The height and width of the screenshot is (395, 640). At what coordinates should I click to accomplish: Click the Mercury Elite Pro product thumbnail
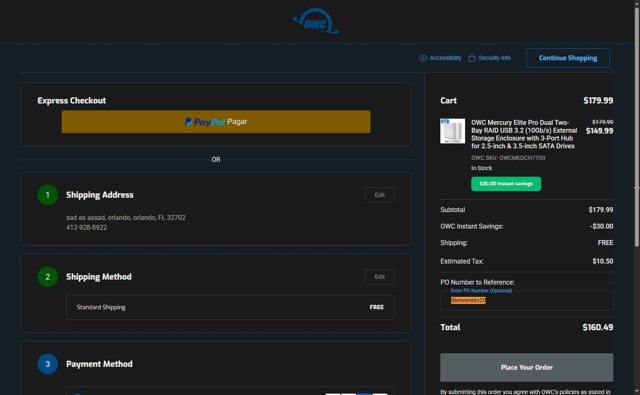[452, 131]
